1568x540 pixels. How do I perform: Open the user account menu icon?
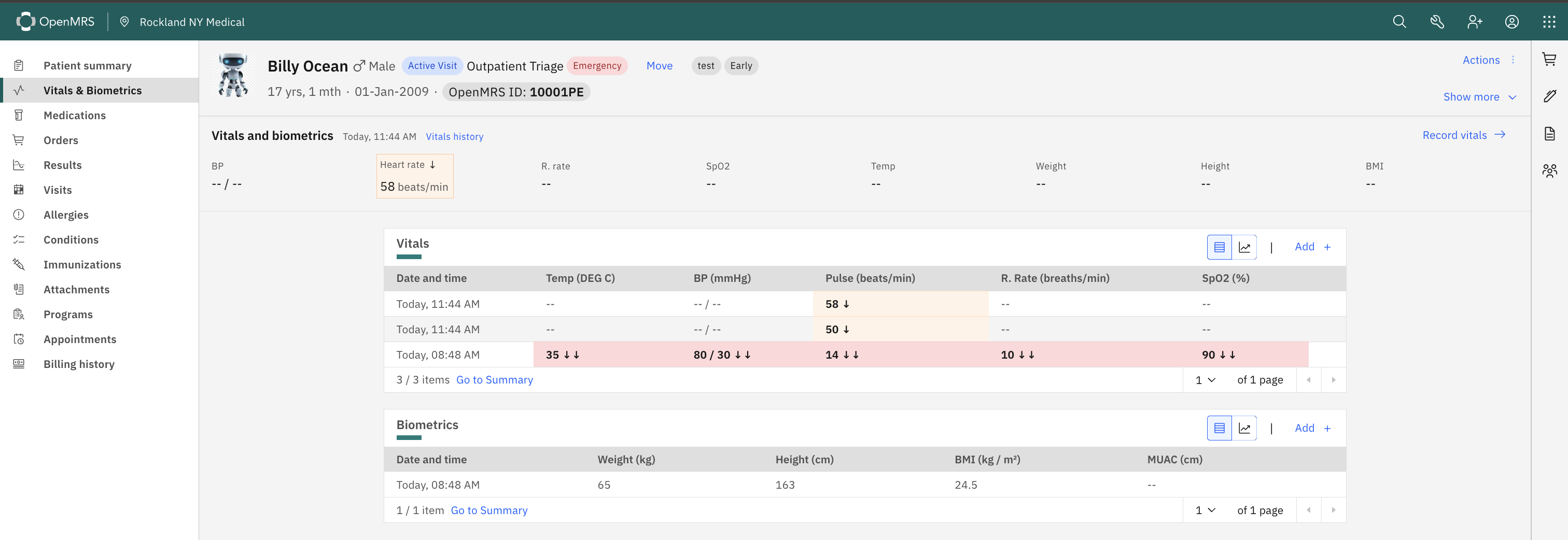pyautogui.click(x=1511, y=22)
